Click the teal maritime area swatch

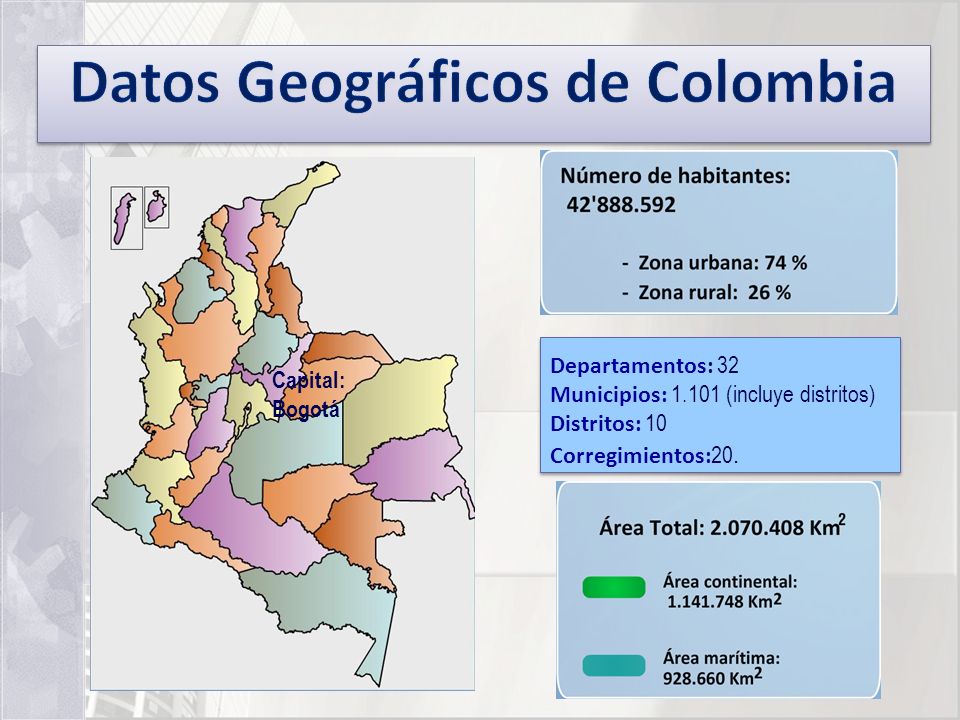613,666
